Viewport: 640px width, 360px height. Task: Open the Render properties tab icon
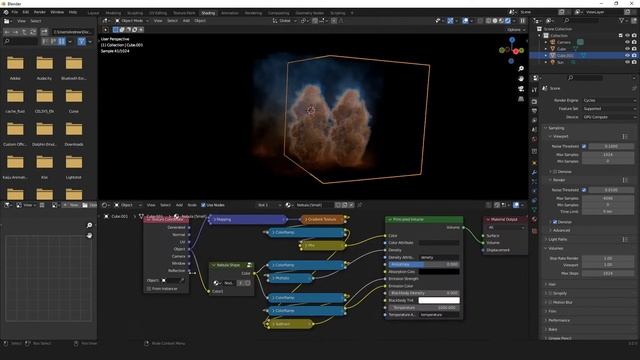point(534,101)
